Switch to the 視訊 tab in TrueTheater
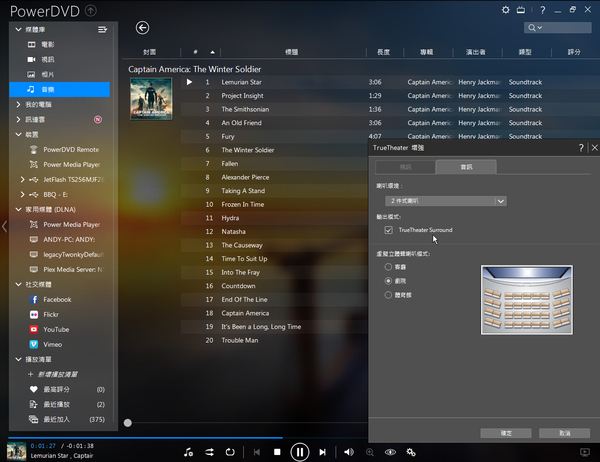 pyautogui.click(x=405, y=167)
